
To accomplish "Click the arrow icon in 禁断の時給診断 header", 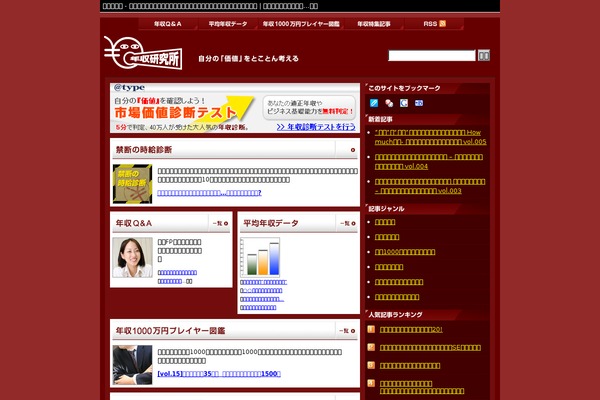I will [x=353, y=150].
